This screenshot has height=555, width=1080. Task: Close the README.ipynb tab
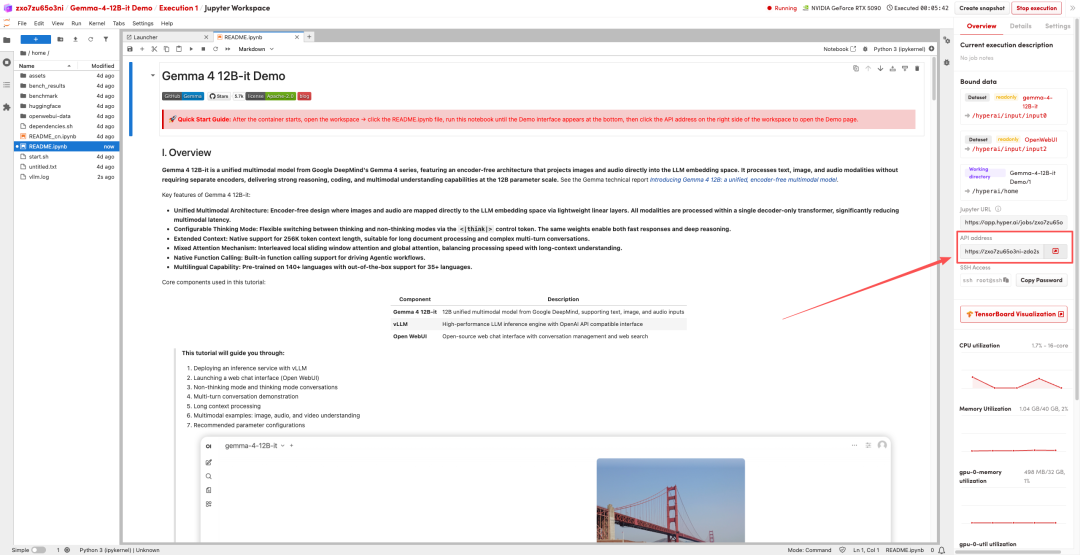298,36
